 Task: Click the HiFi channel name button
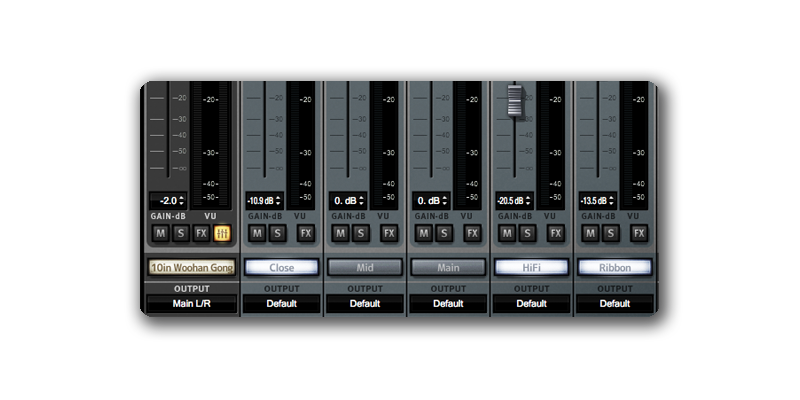(531, 268)
